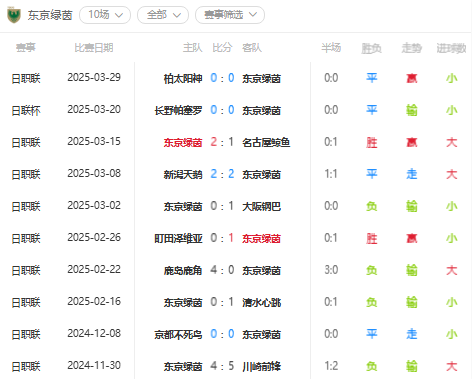The image size is (472, 379).
Task: Click the 胜 result in 名古屋鲸鱼 row
Action: pyautogui.click(x=371, y=142)
